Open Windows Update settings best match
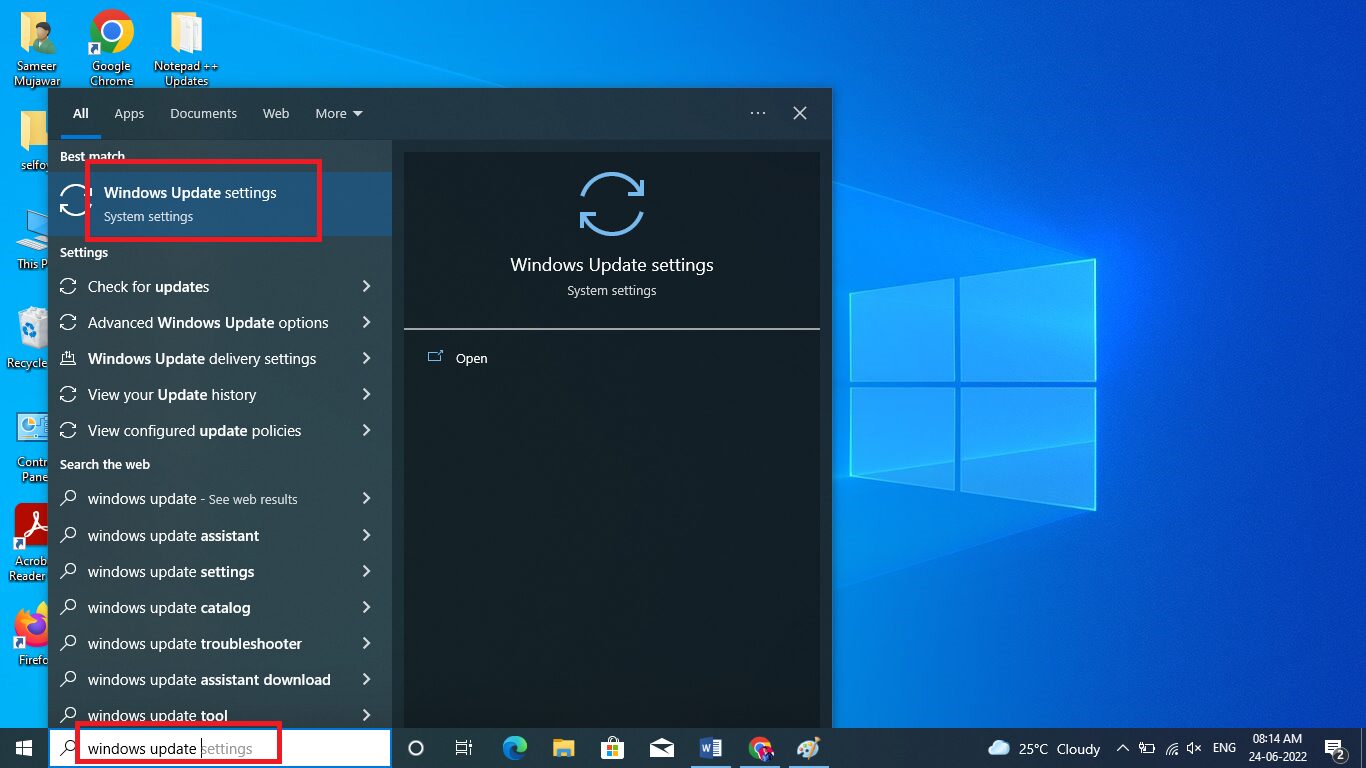The image size is (1366, 768). point(220,204)
